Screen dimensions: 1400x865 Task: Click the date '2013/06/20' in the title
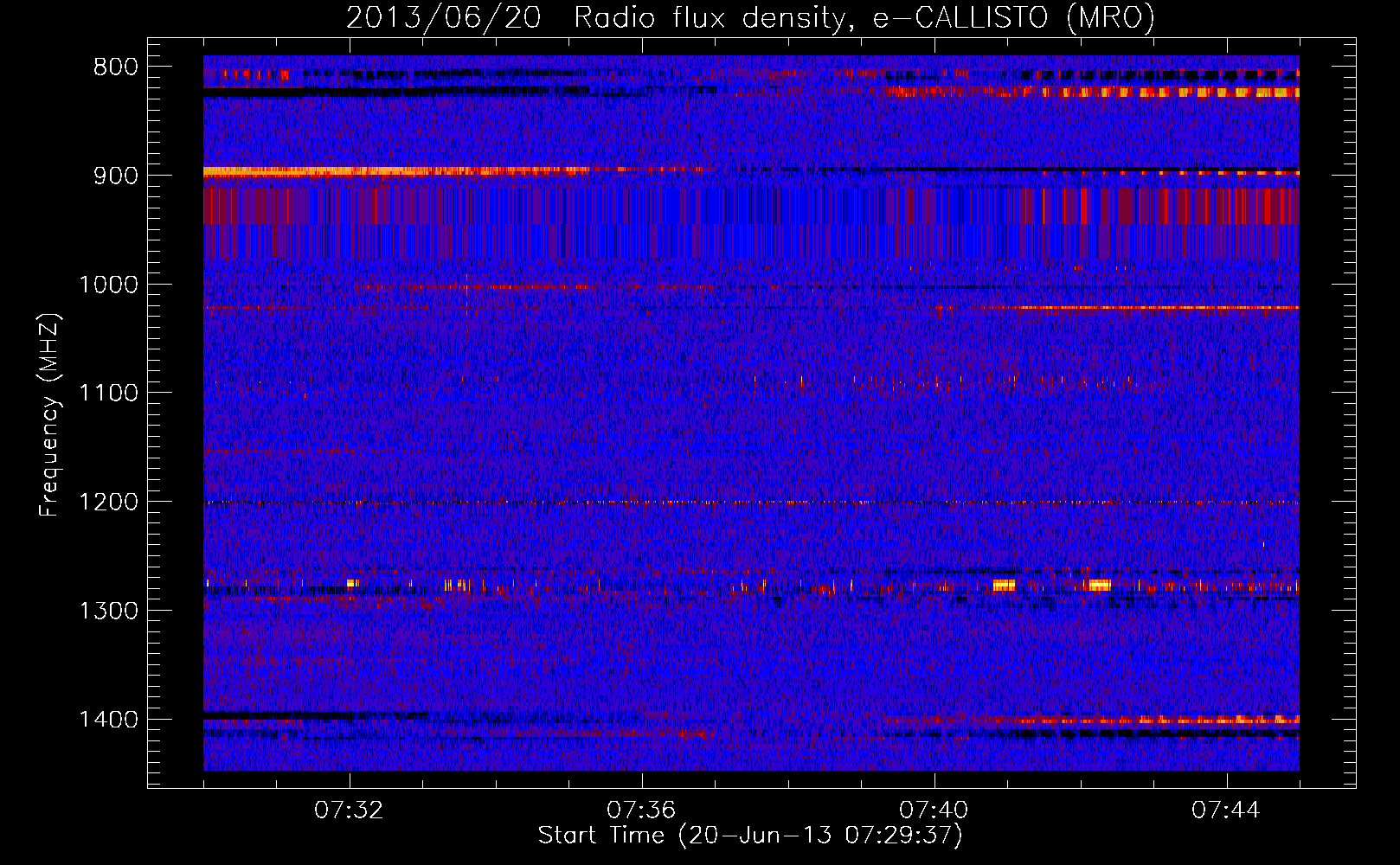[444, 17]
